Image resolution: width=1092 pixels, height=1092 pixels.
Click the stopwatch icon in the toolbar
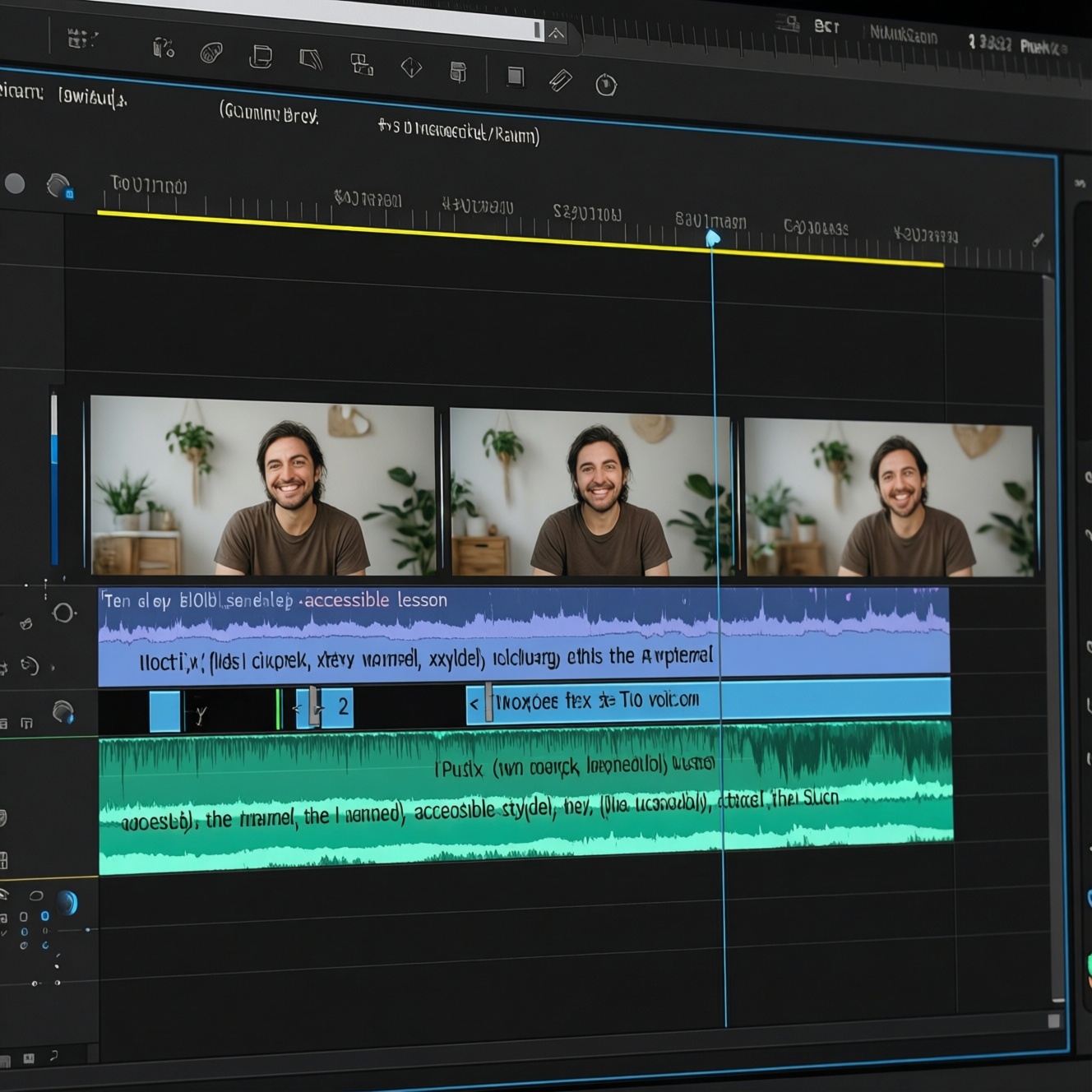(x=606, y=85)
